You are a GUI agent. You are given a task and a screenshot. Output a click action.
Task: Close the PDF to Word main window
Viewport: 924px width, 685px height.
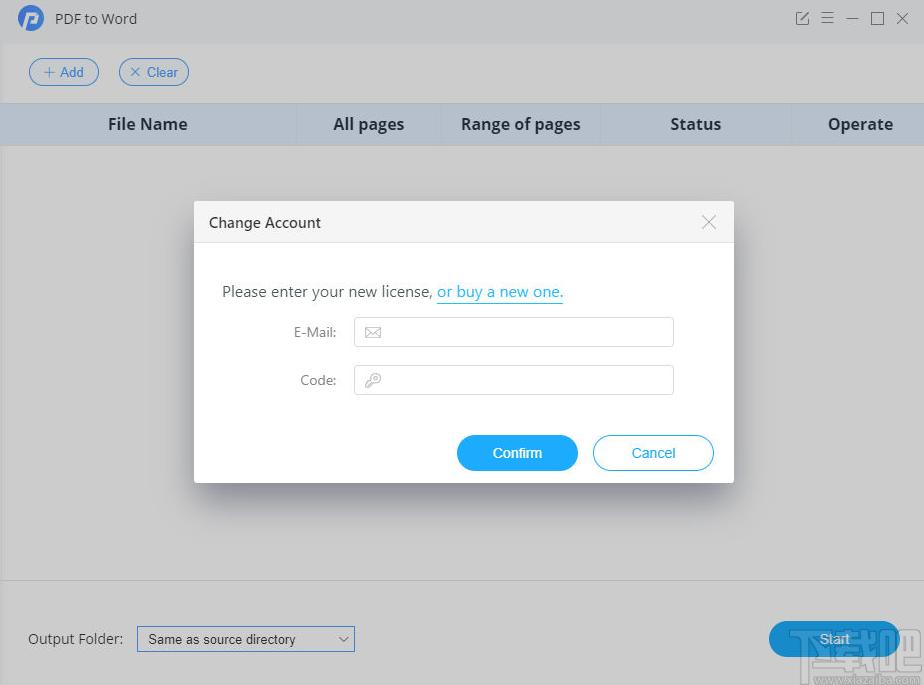coord(902,18)
